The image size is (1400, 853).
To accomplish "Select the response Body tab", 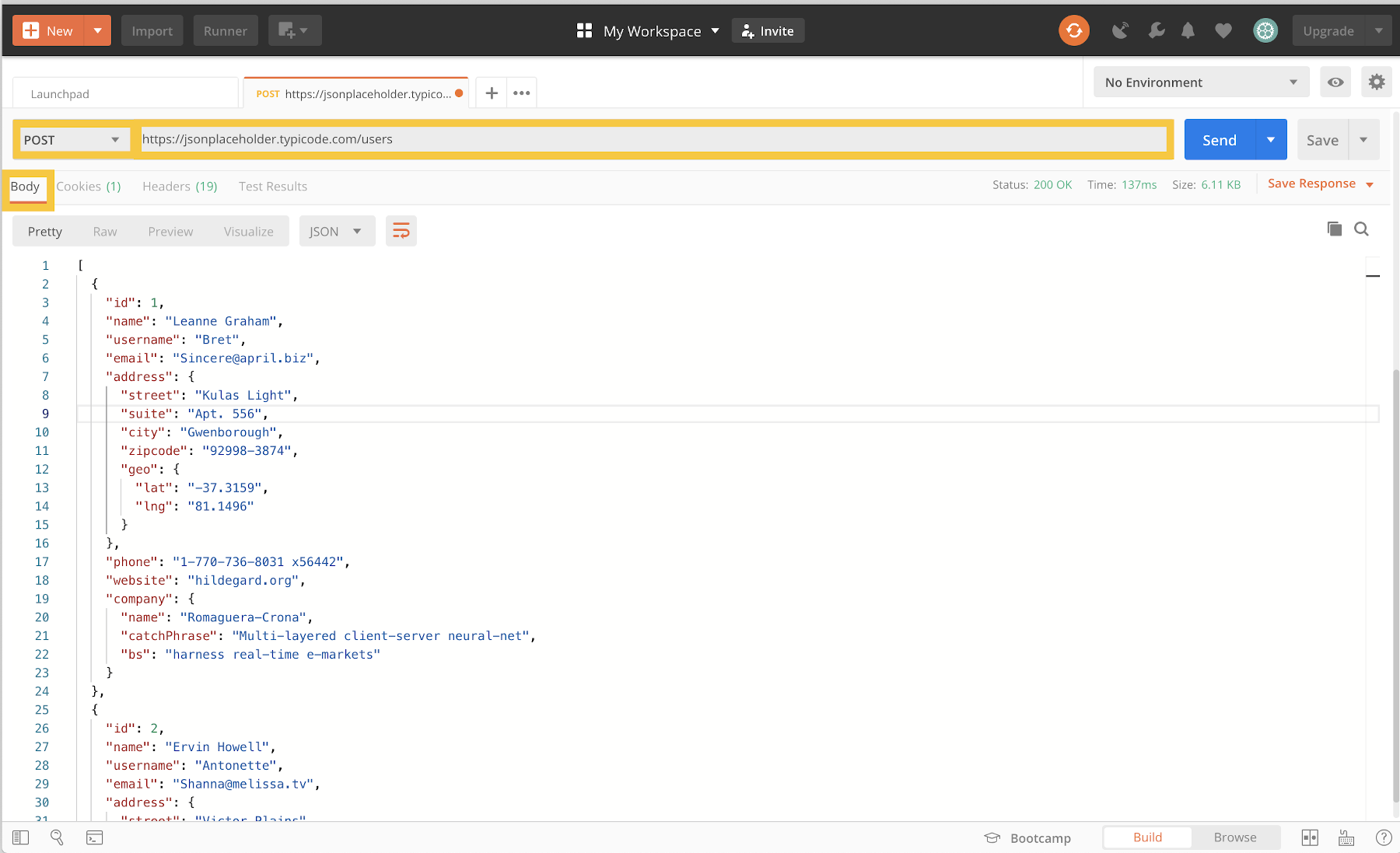I will (x=25, y=187).
